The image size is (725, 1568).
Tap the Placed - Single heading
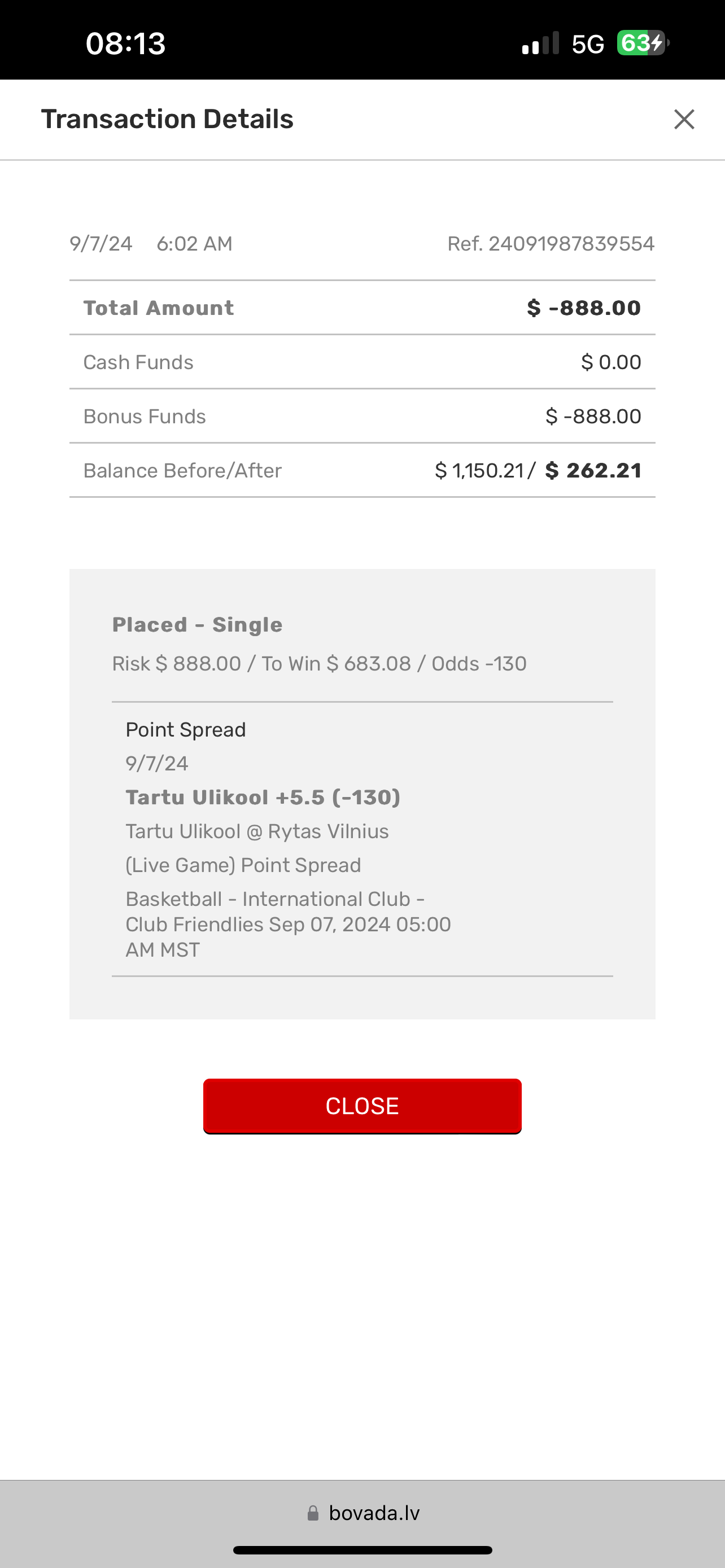click(197, 624)
